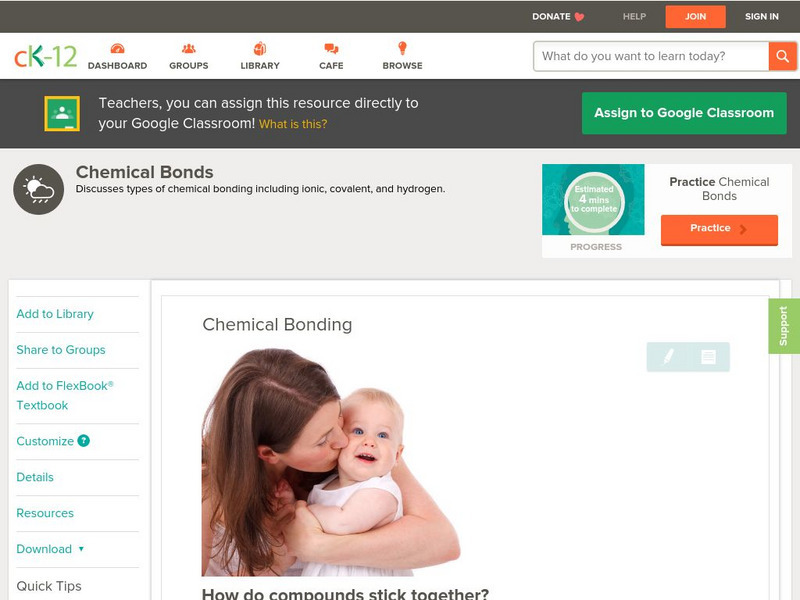Open the Browse lightbulb icon

(x=402, y=48)
